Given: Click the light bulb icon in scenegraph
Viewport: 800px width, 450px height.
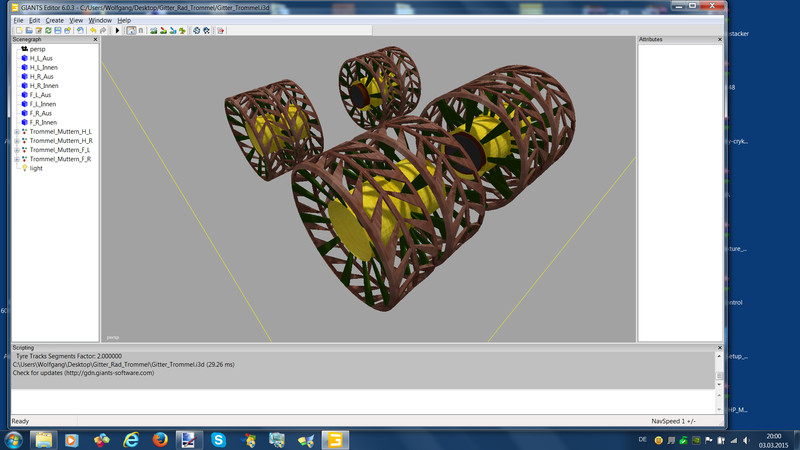Looking at the screenshot, I should click(24, 168).
